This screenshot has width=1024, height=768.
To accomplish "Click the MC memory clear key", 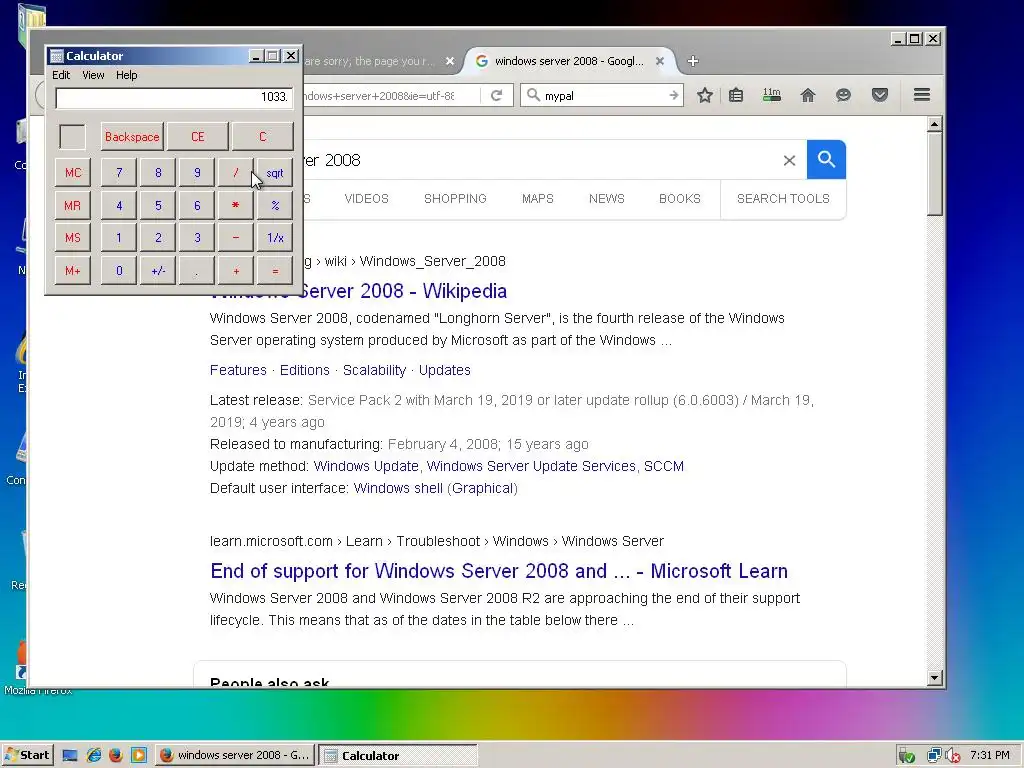I will [x=72, y=172].
